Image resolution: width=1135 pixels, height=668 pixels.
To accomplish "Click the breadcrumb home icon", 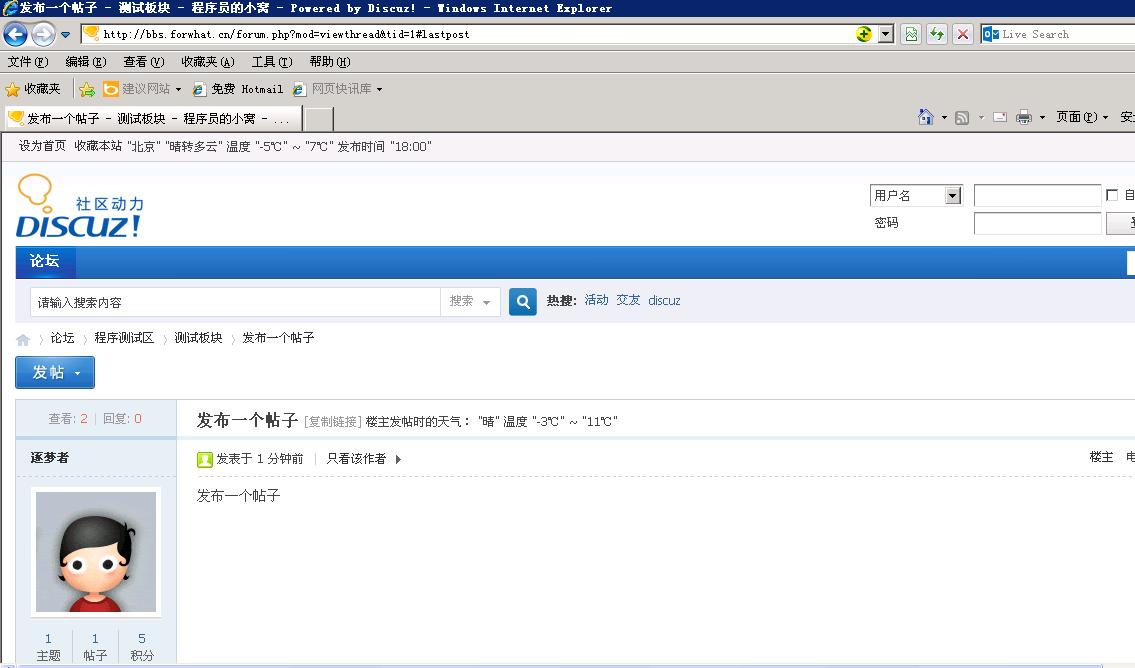I will 23,339.
